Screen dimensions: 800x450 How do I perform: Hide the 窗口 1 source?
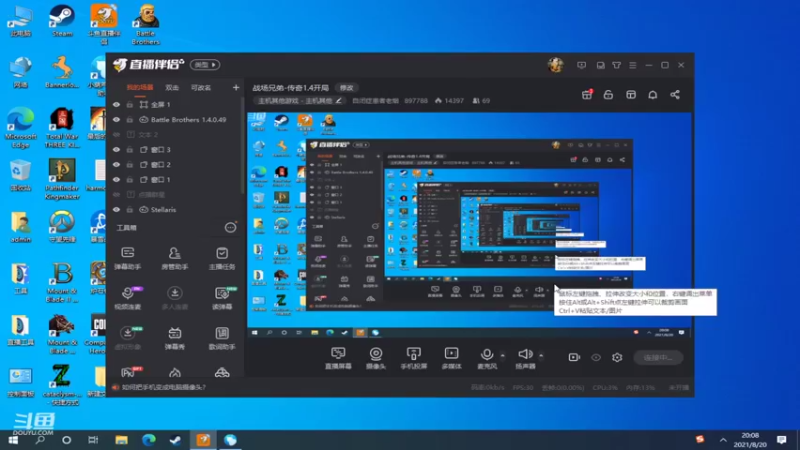116,180
